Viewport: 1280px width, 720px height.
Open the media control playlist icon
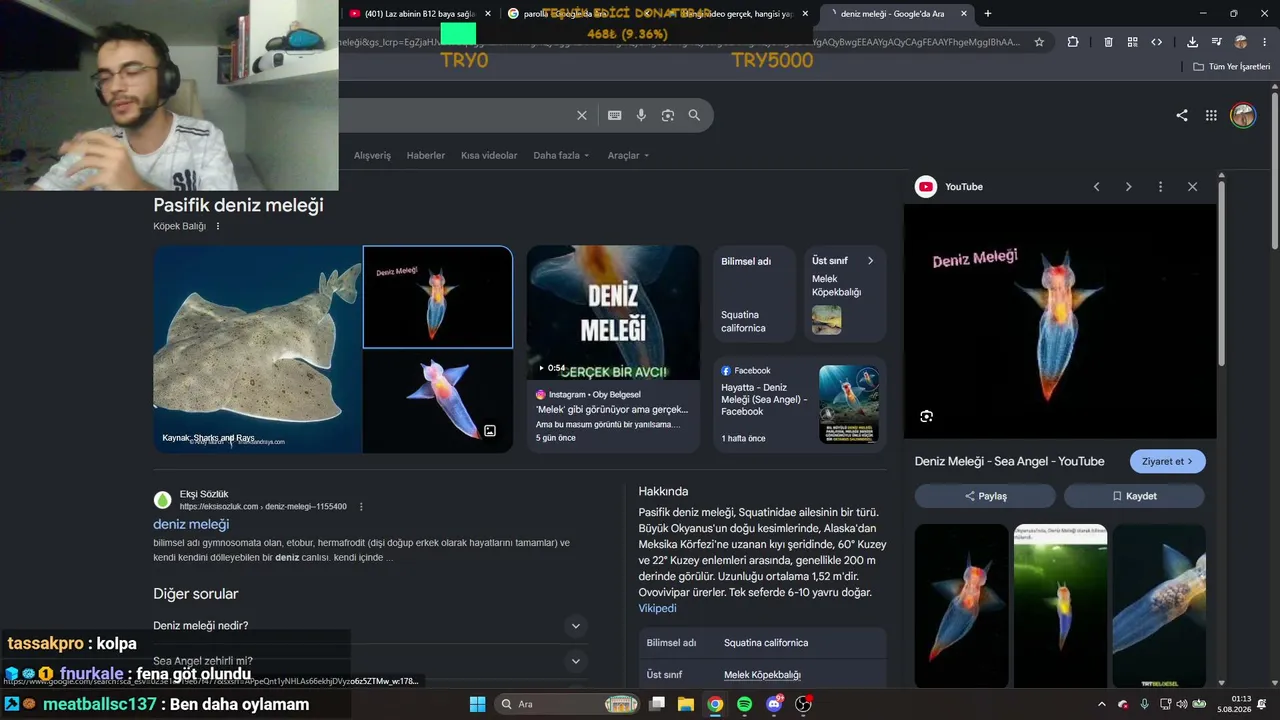(1217, 42)
